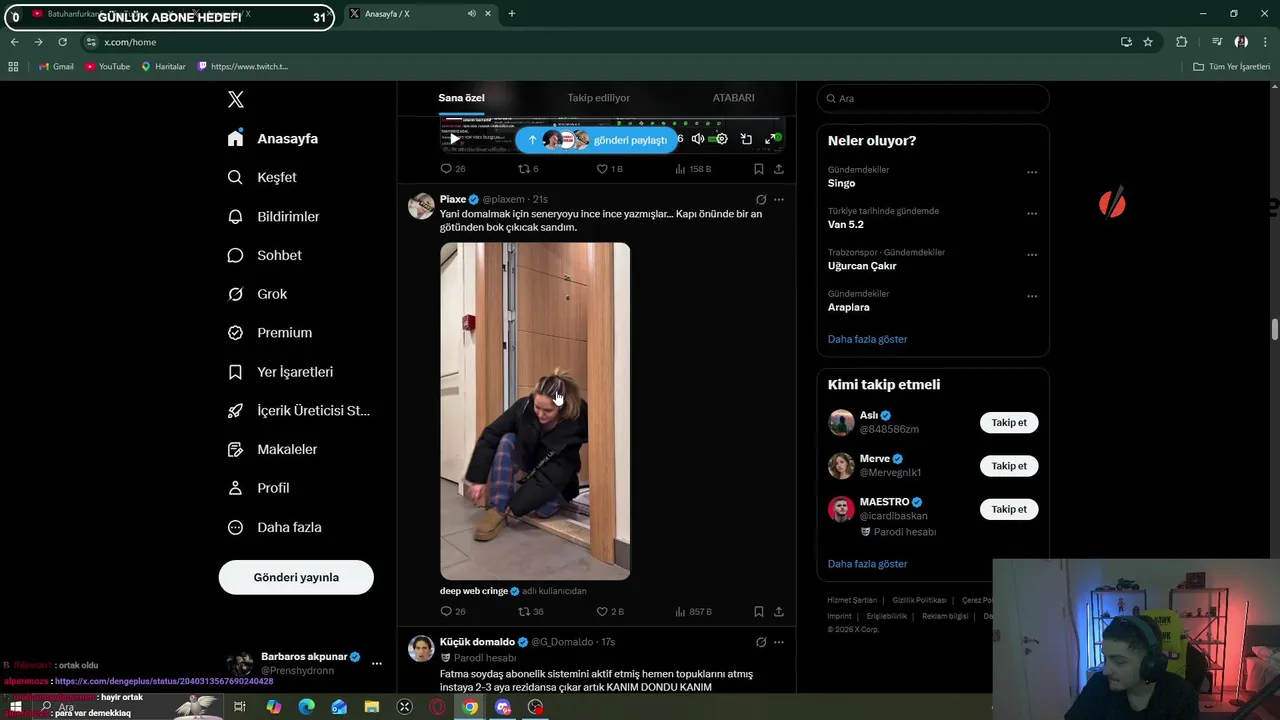Click gönderi paylaştı new posts pill
Screen dimensions: 1280x720
click(597, 140)
